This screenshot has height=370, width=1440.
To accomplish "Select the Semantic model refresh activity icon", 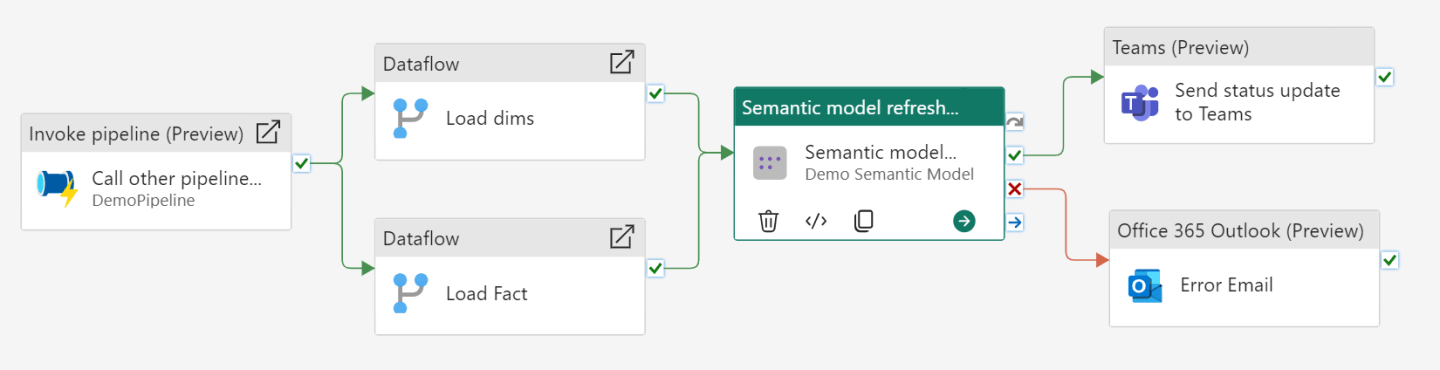I will (x=770, y=163).
